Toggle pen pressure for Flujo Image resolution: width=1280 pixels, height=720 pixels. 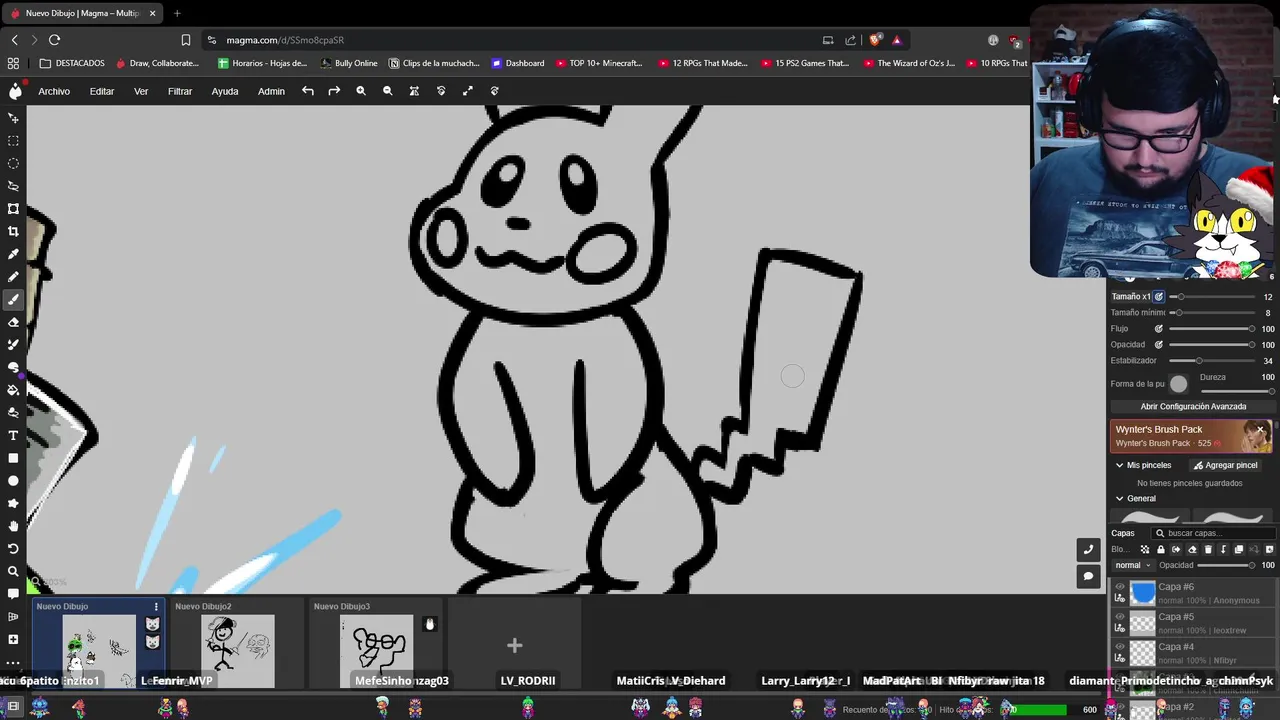point(1159,329)
